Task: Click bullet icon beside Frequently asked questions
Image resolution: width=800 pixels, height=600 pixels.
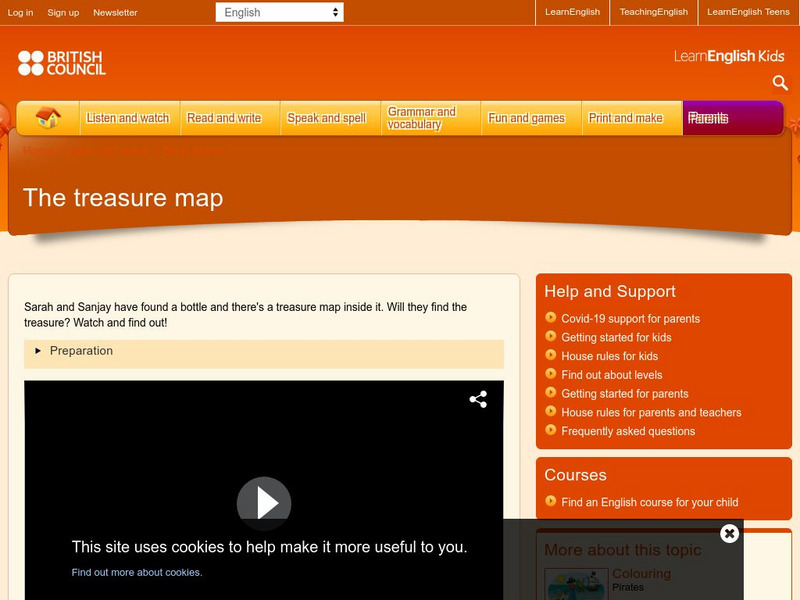Action: point(551,430)
